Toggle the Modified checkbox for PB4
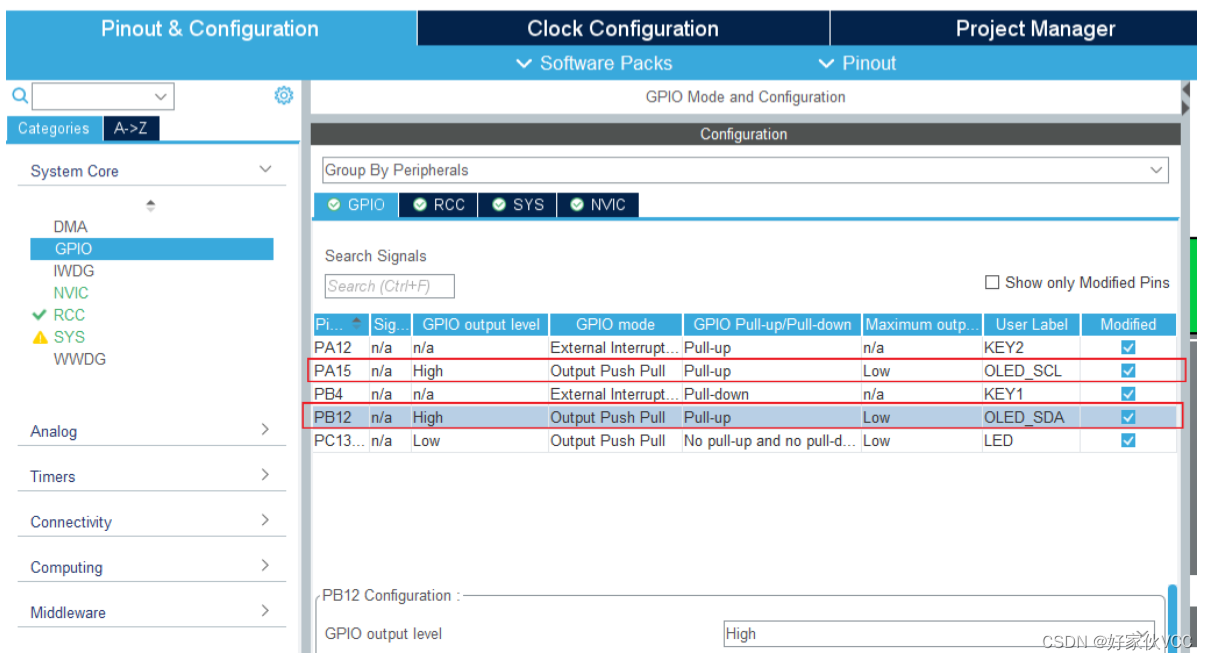Viewport: 1208px width, 660px height. click(1128, 394)
